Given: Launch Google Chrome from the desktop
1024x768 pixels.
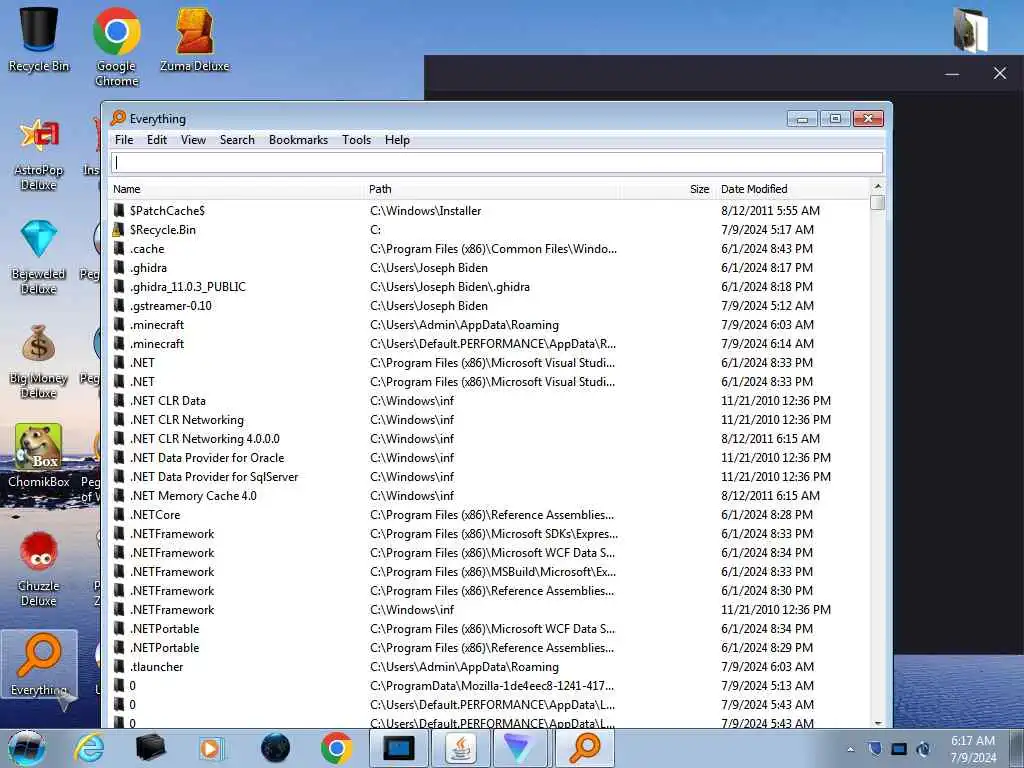Looking at the screenshot, I should [116, 47].
